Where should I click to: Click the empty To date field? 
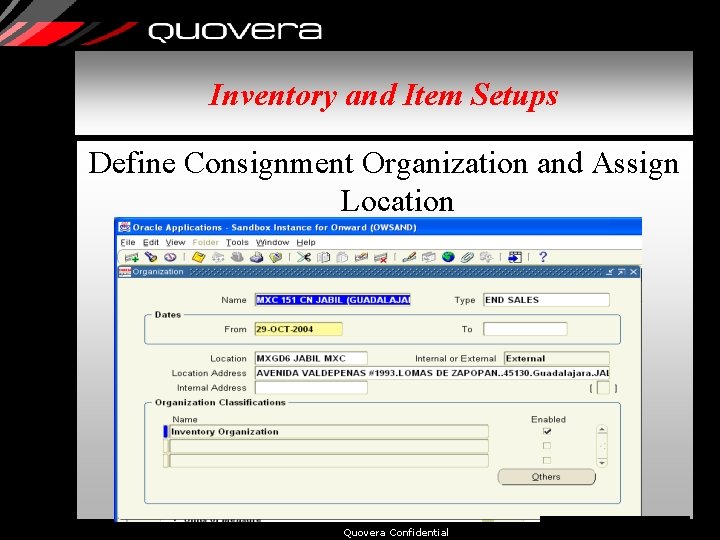point(525,329)
